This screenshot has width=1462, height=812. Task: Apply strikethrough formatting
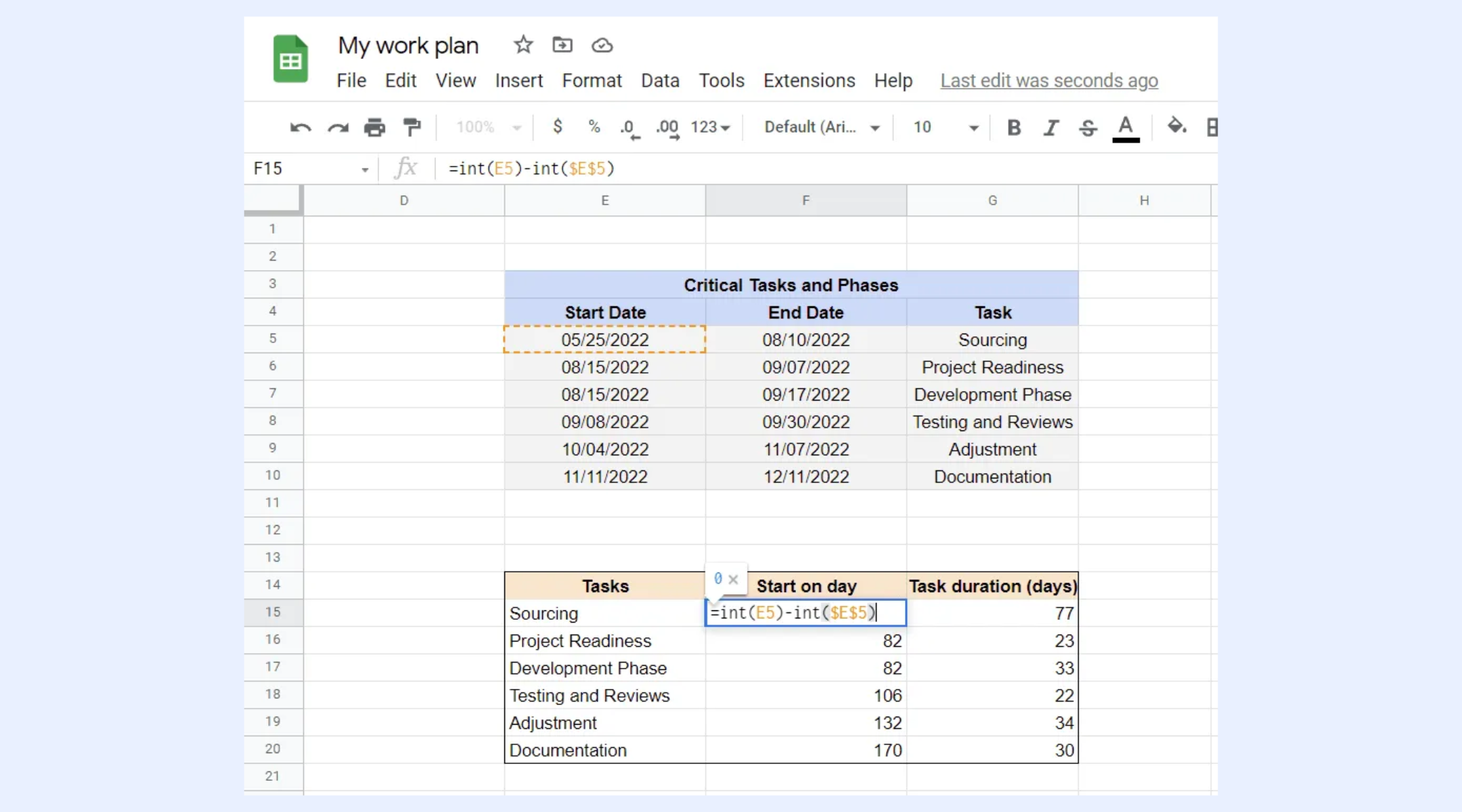point(1088,127)
